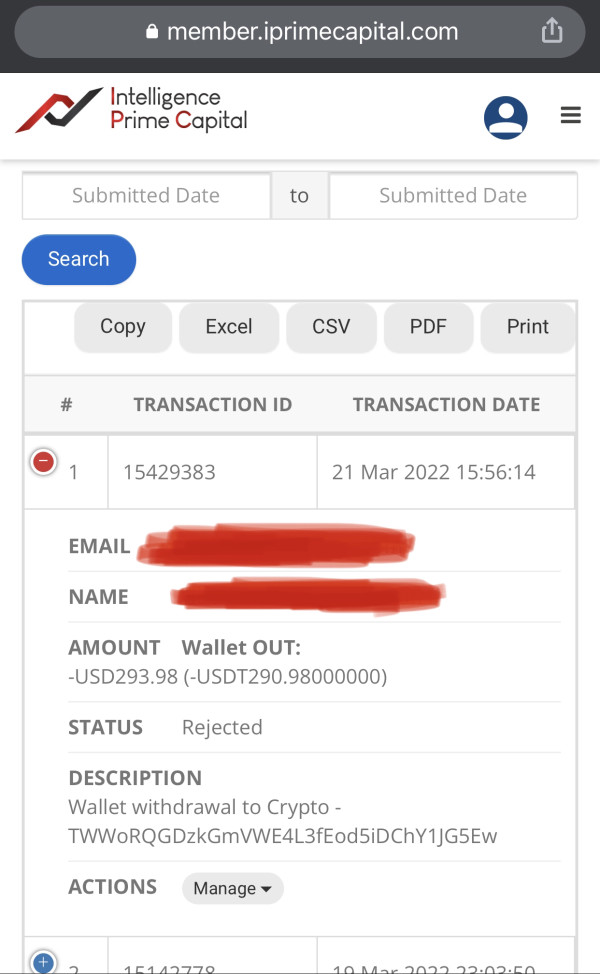Focus the start Submitted Date field
Screen dimensions: 600x974
click(x=146, y=196)
